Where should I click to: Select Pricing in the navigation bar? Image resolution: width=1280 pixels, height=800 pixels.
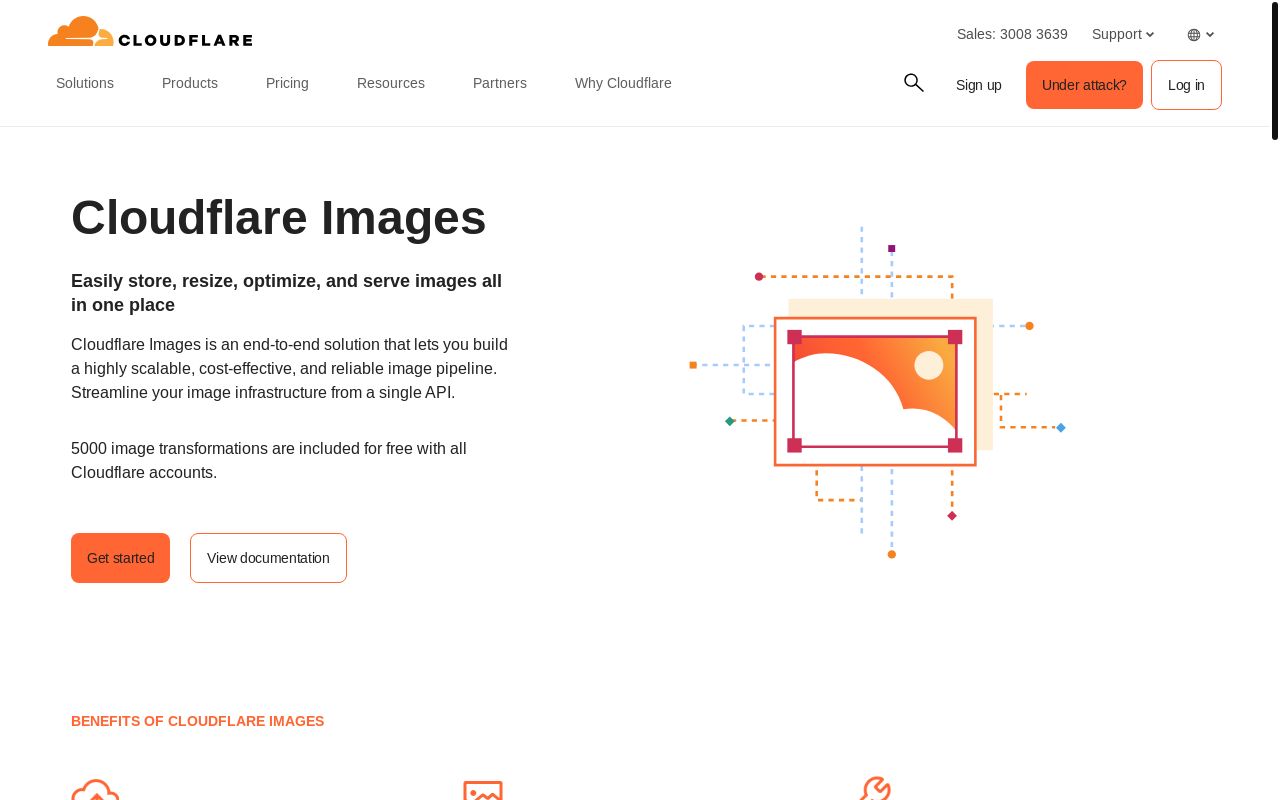[x=287, y=83]
